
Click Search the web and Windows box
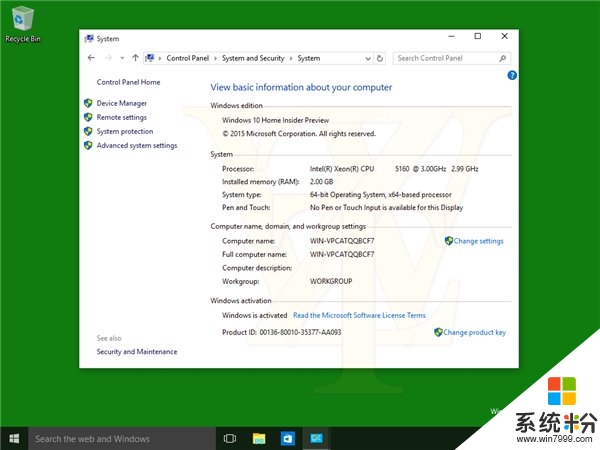coord(122,439)
